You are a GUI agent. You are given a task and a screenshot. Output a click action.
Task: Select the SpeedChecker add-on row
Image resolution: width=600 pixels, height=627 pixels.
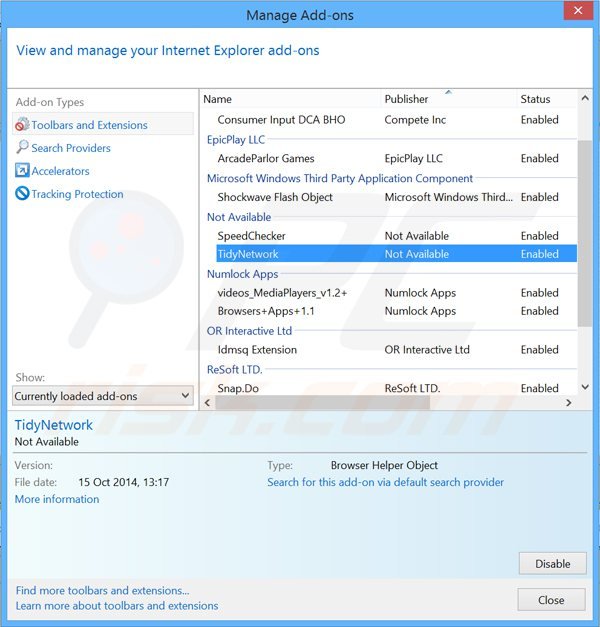click(396, 236)
